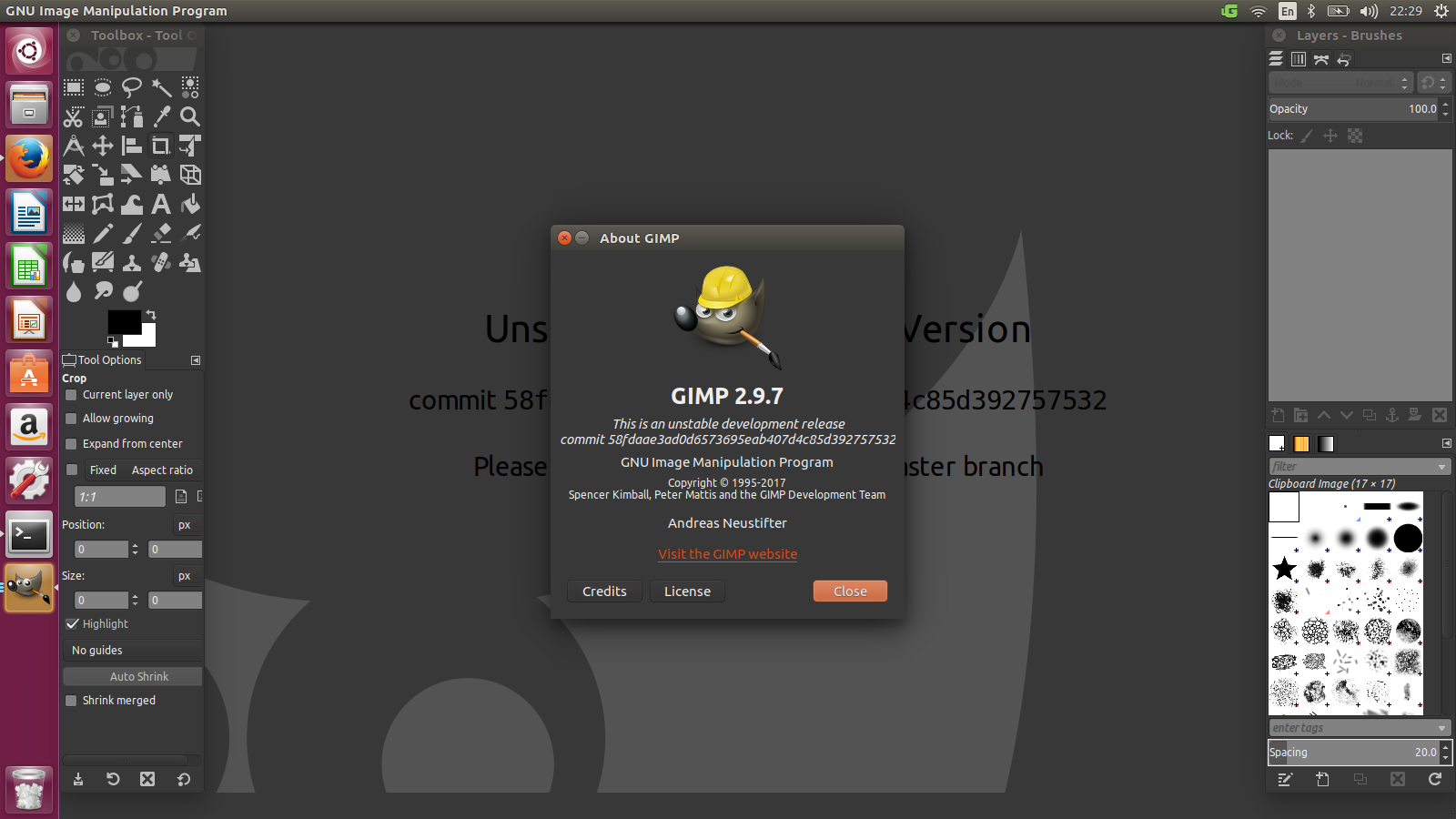The height and width of the screenshot is (819, 1456).
Task: Open the No guides dropdown
Action: (x=133, y=651)
